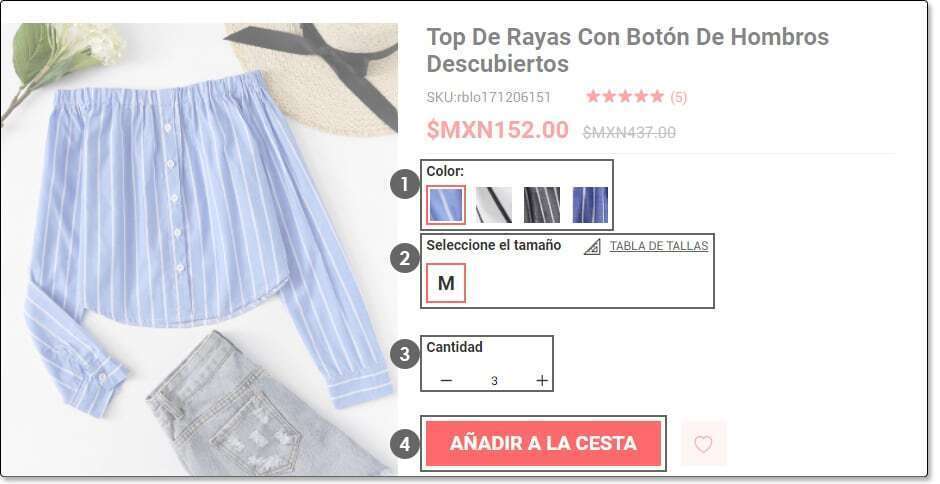
Task: Open the TABLA DE TALLAS link
Action: pos(659,246)
